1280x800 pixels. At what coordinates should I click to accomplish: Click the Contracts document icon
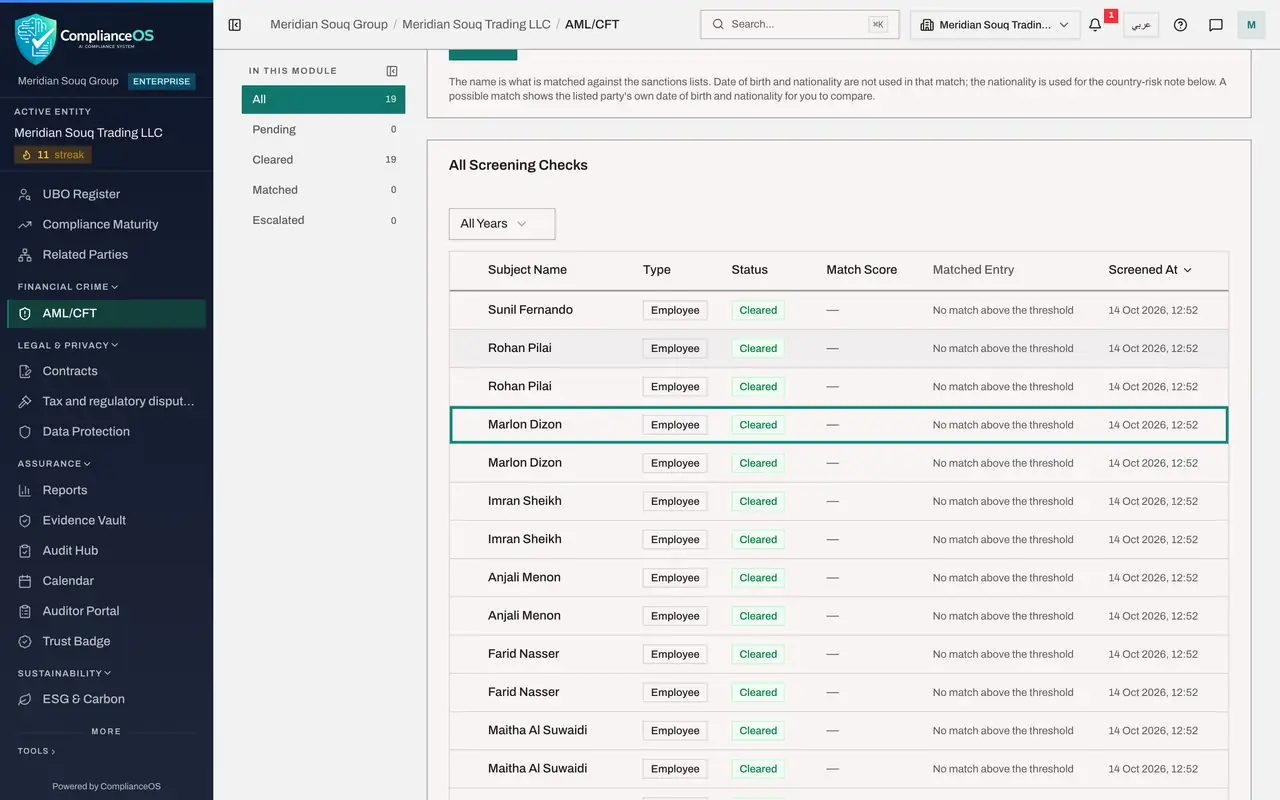25,371
